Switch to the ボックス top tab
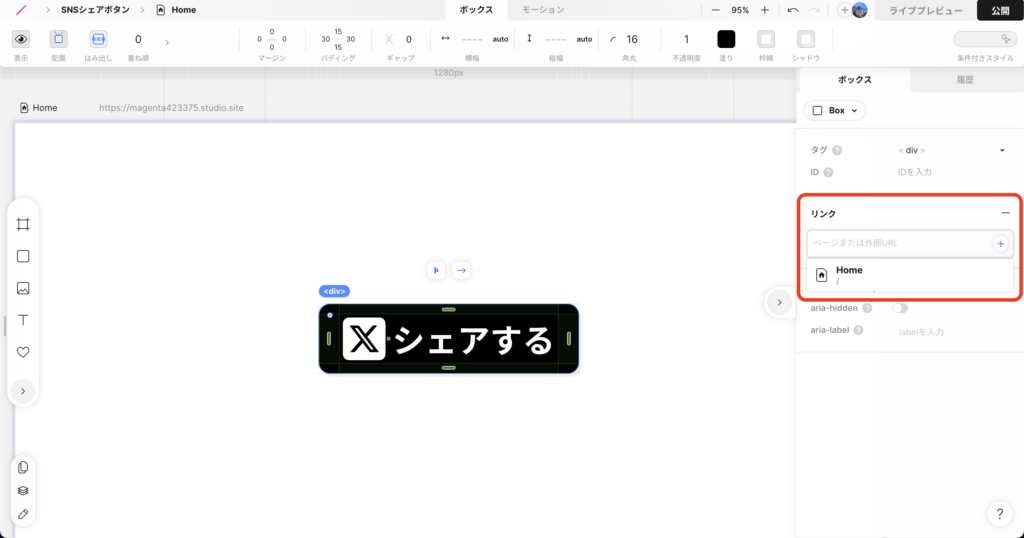Screen dimensions: 1024x538 (x=476, y=10)
